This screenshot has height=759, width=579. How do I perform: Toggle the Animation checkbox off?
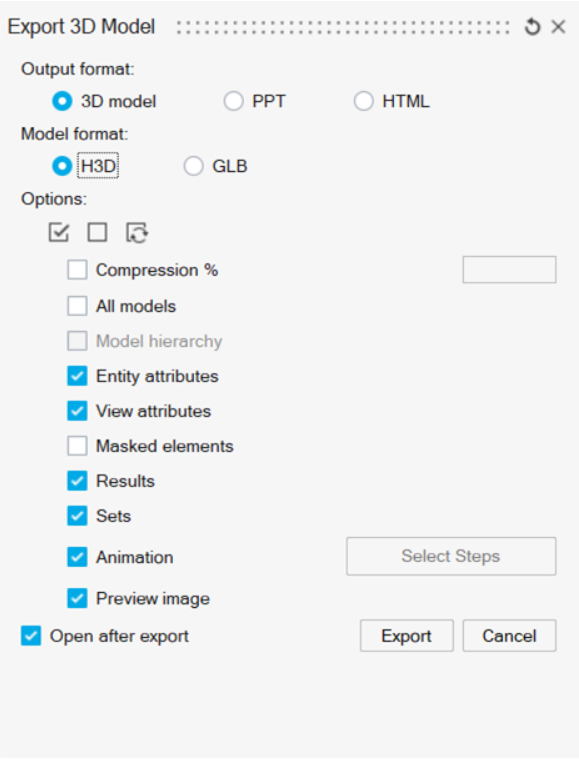pyautogui.click(x=77, y=557)
